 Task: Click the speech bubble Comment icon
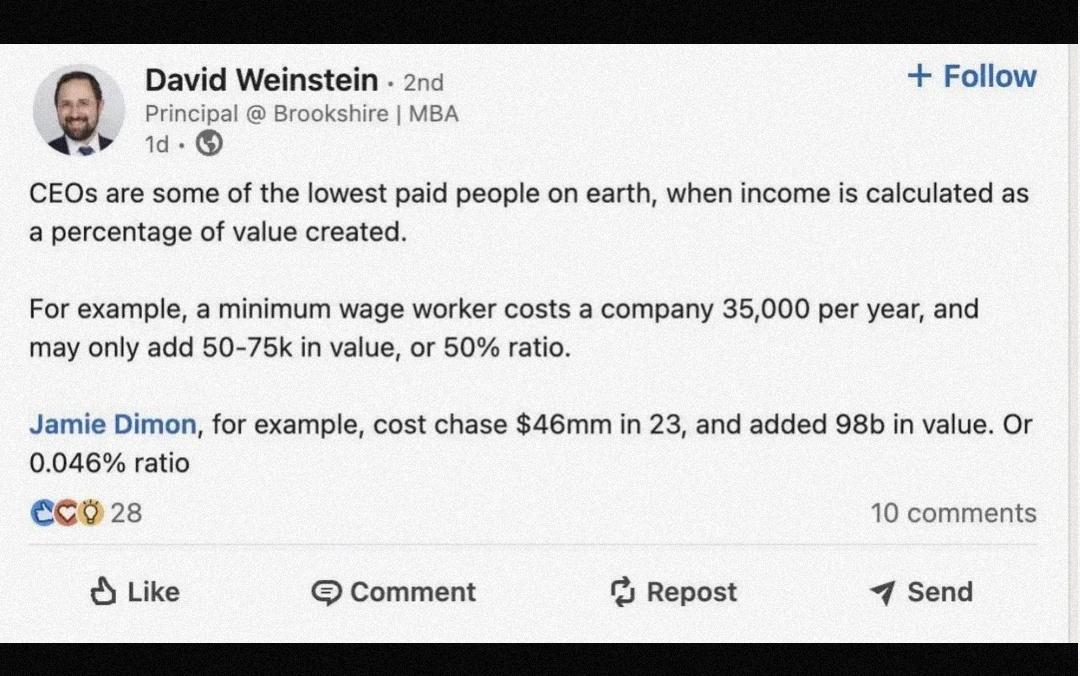coord(326,593)
